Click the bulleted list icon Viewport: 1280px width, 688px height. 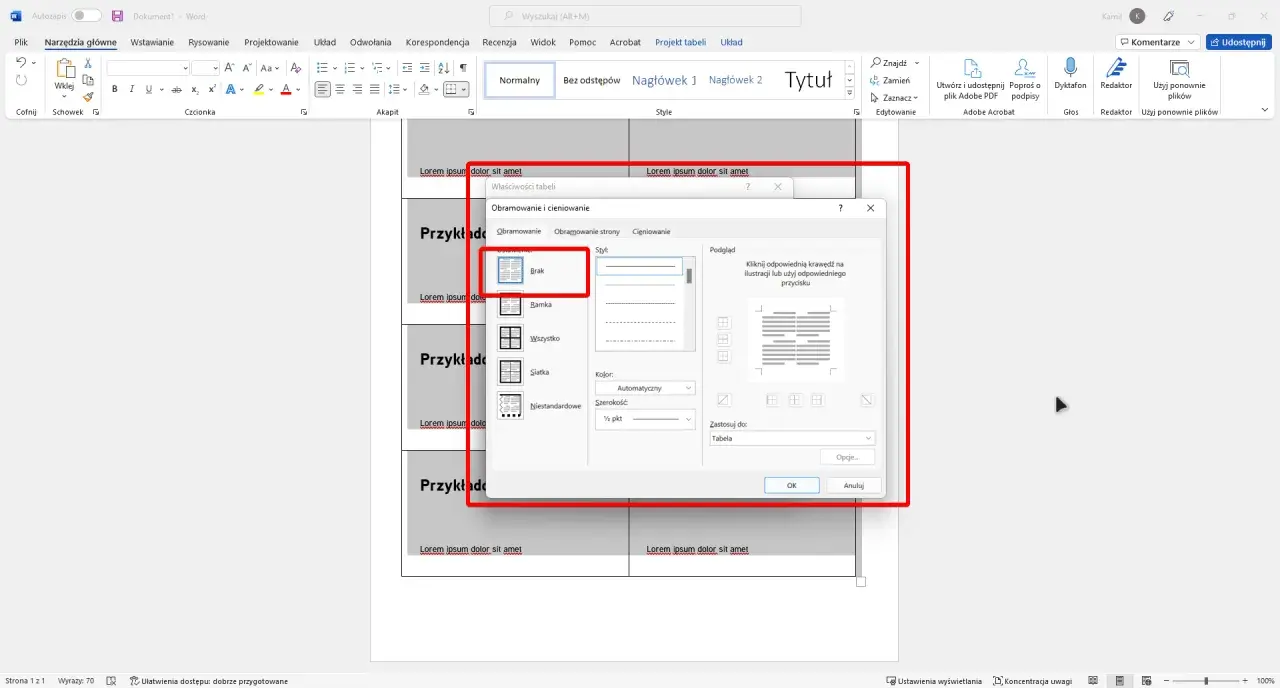322,68
